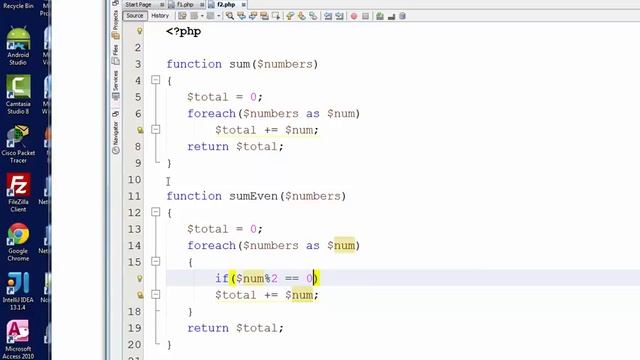The image size is (640, 360).
Task: Click highlighted '$num' on line 14
Action: coord(341,246)
